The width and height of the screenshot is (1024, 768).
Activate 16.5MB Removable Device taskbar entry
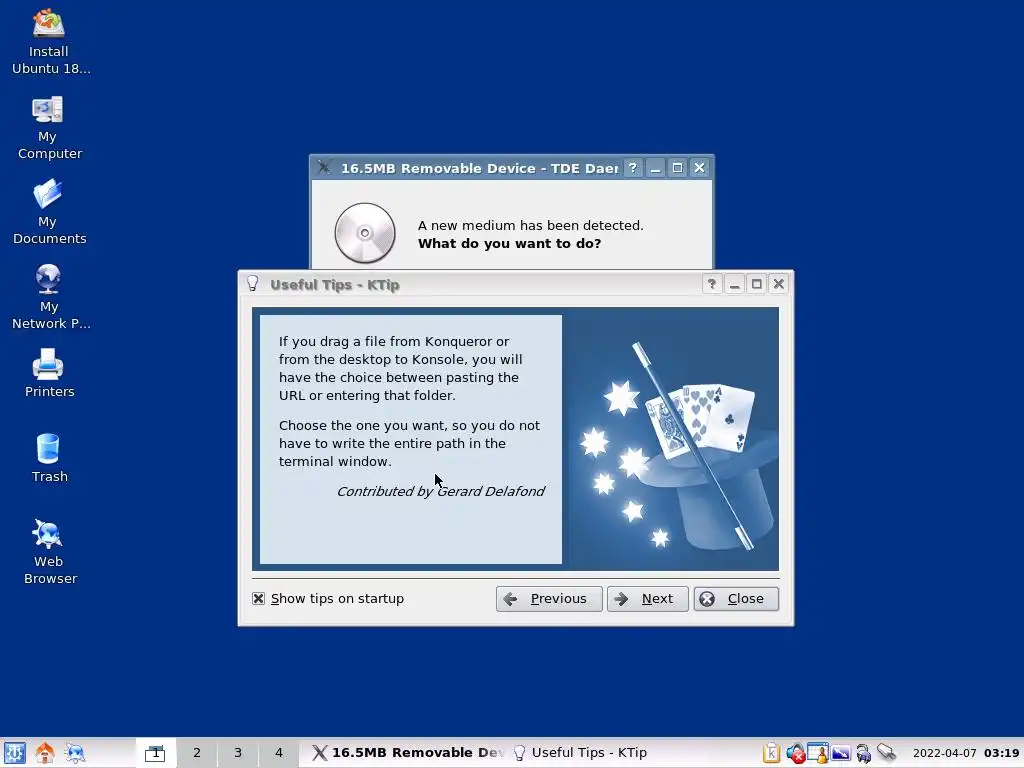[408, 753]
